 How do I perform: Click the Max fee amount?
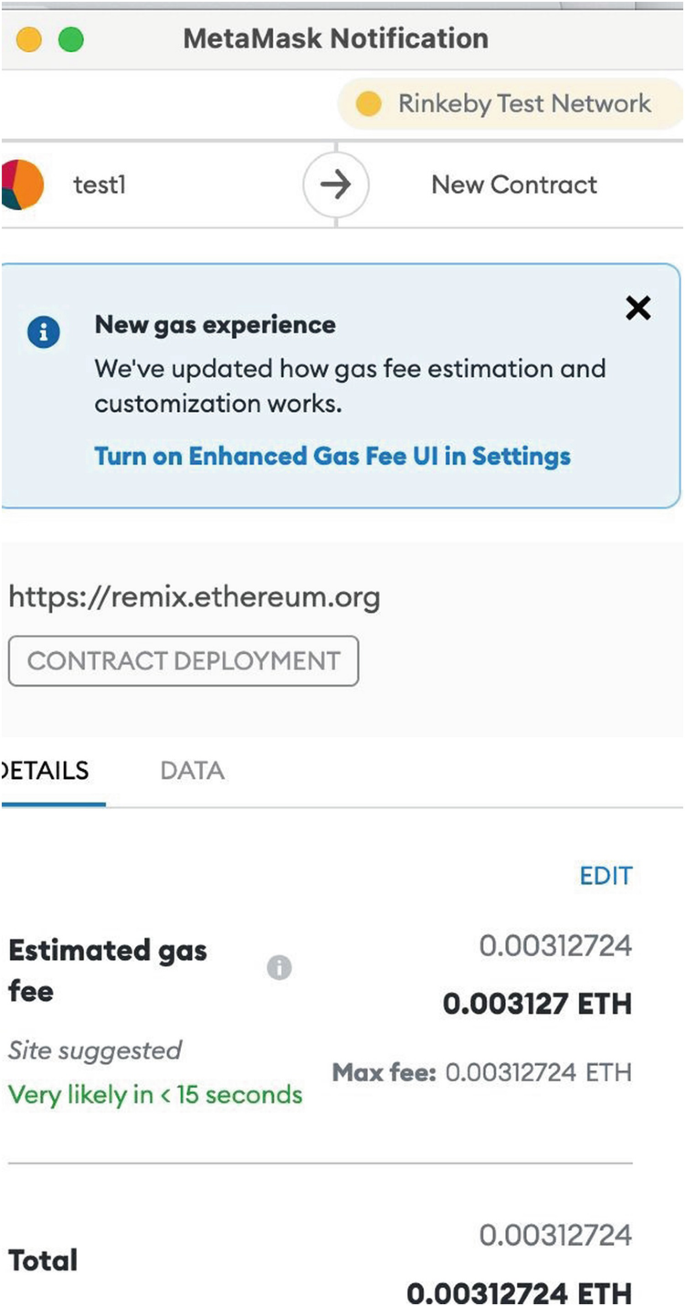tap(538, 1073)
